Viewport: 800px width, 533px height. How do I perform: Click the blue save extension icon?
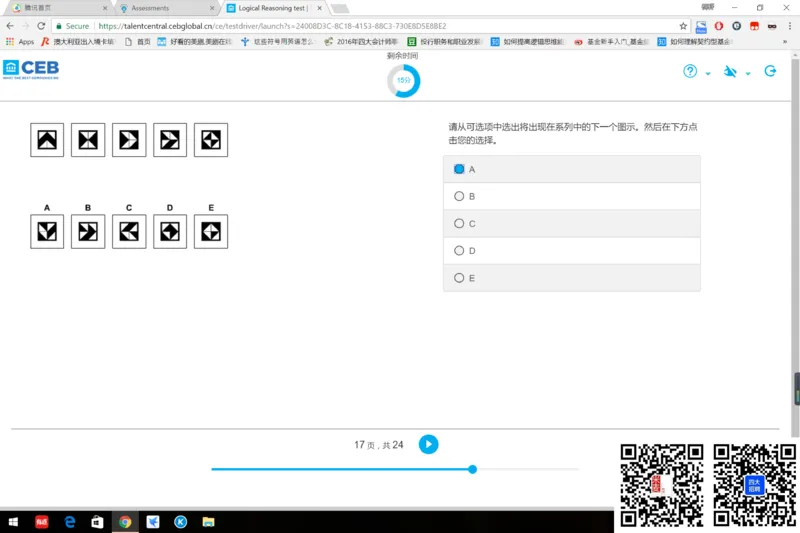tap(701, 26)
